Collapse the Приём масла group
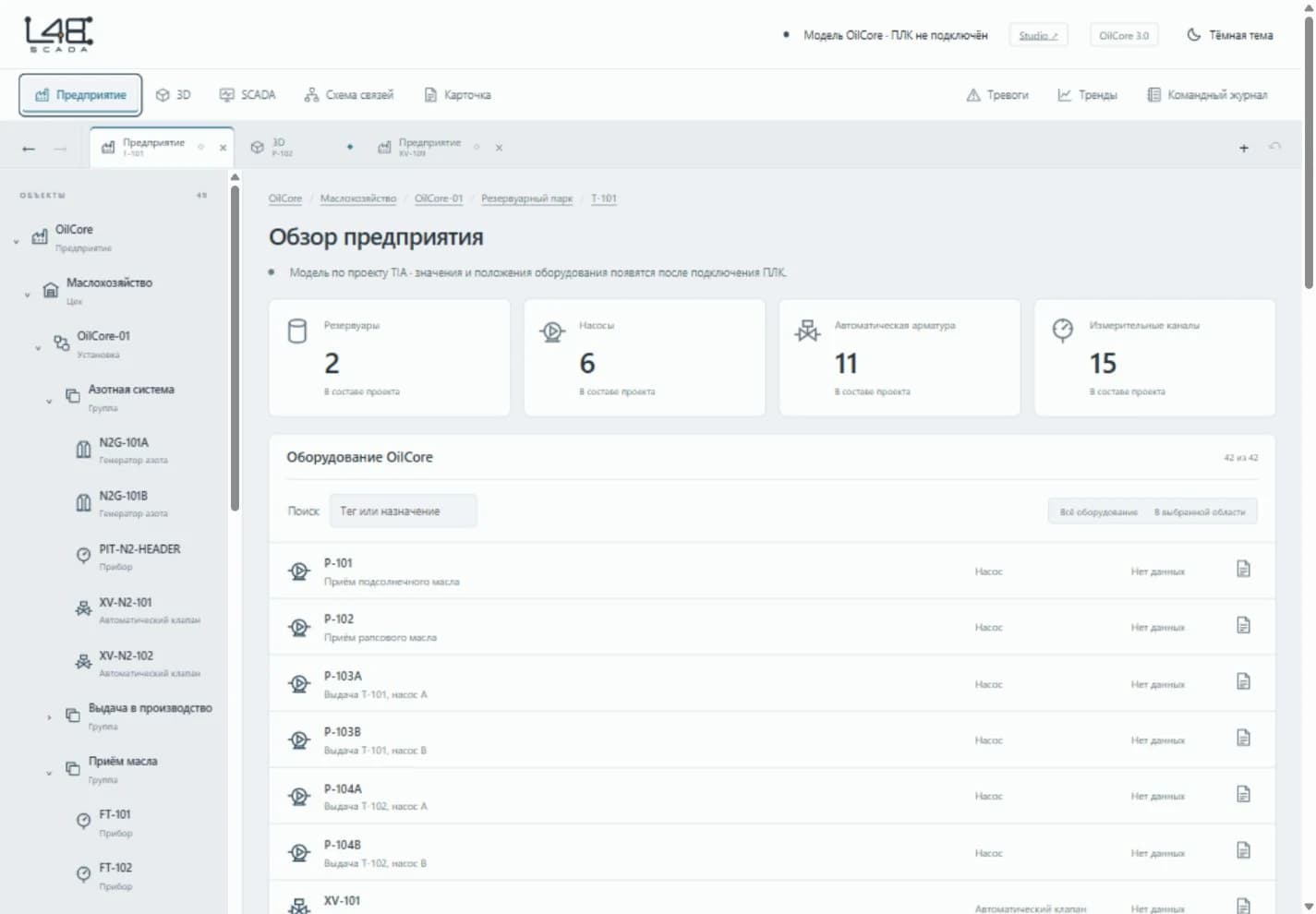The image size is (1316, 914). tap(49, 774)
